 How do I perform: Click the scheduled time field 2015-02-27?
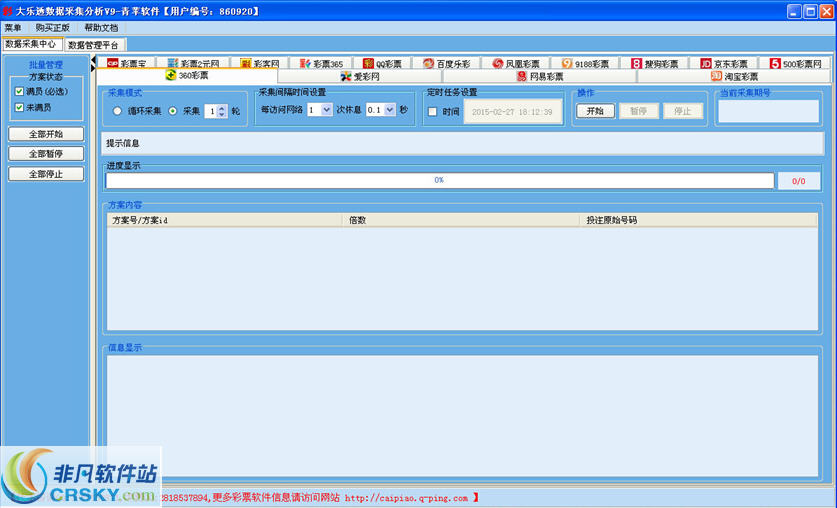[512, 112]
